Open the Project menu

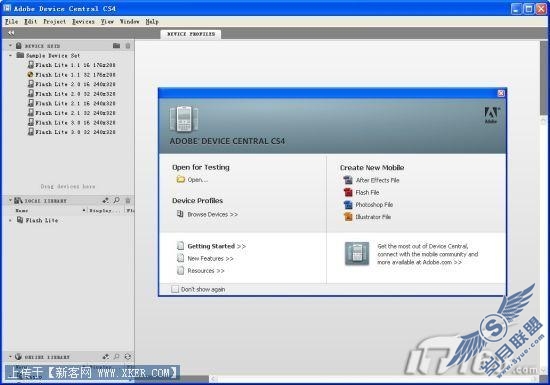tap(54, 21)
